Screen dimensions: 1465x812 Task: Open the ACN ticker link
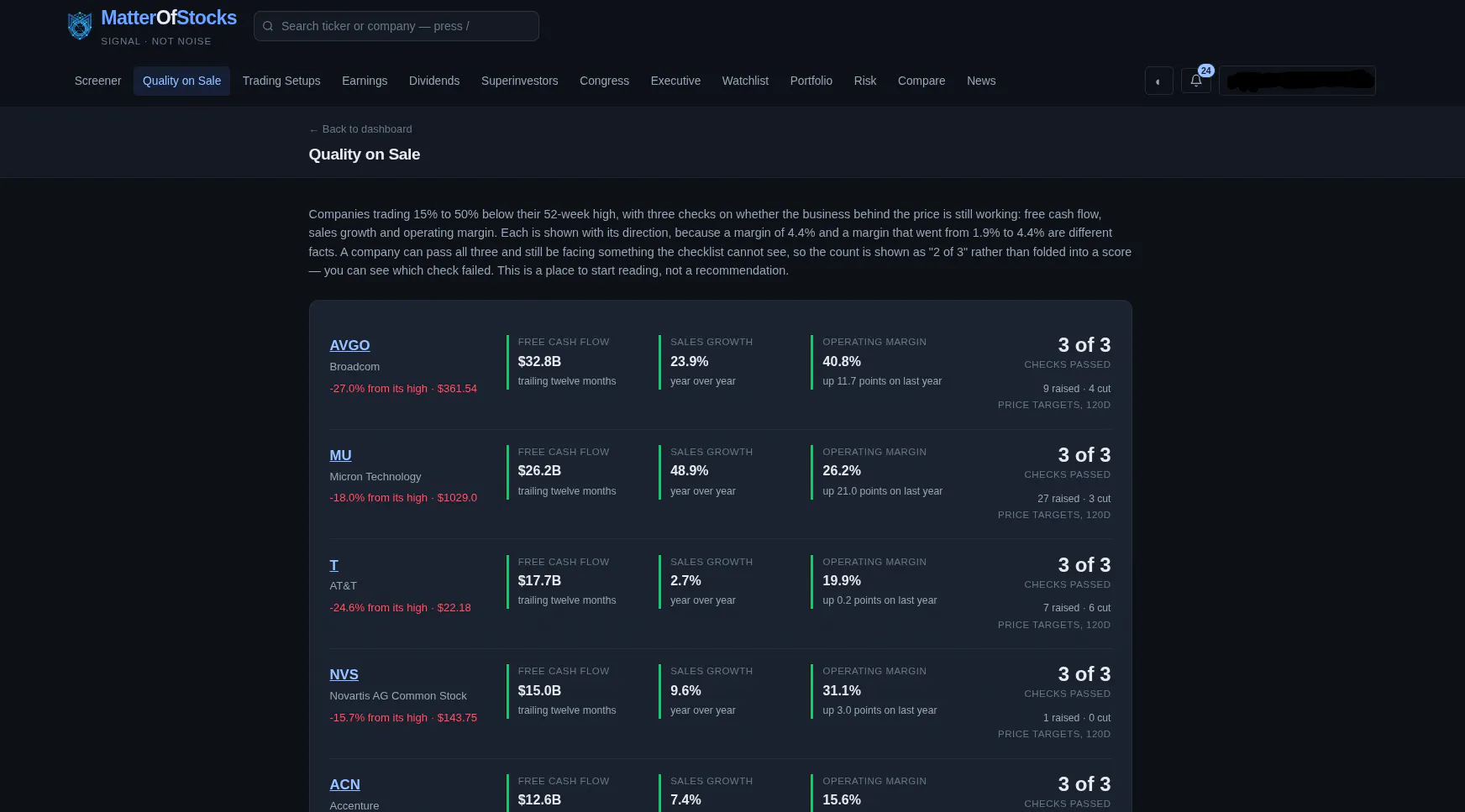pyautogui.click(x=344, y=784)
